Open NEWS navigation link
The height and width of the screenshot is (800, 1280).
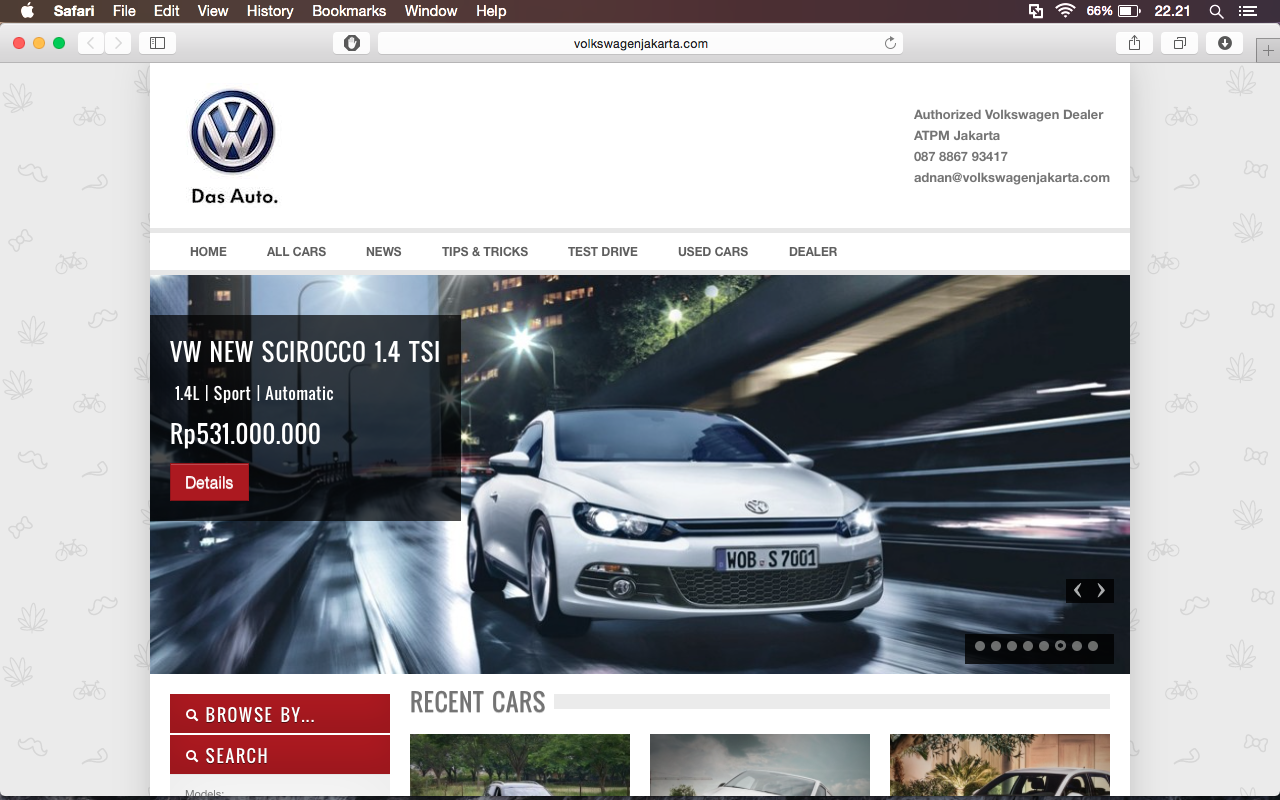[384, 252]
